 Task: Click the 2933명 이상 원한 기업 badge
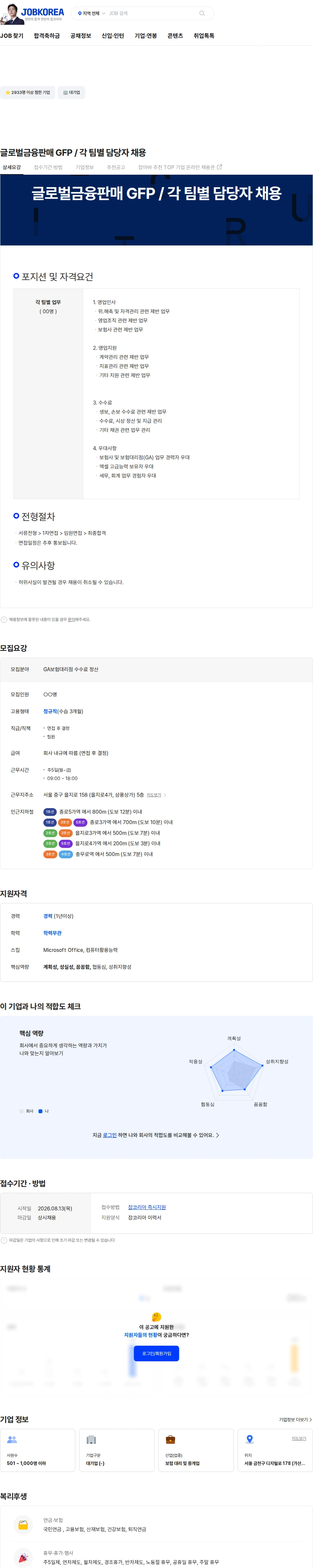pyautogui.click(x=27, y=93)
